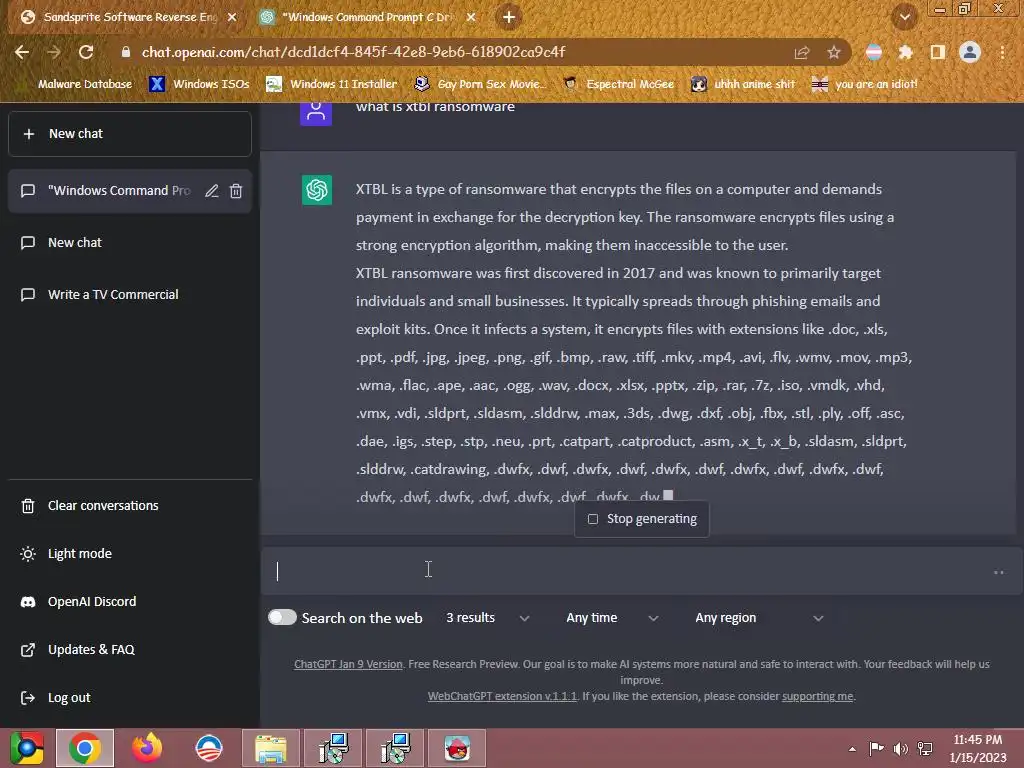Open the browser side panel icon
The height and width of the screenshot is (768, 1024).
(x=938, y=52)
